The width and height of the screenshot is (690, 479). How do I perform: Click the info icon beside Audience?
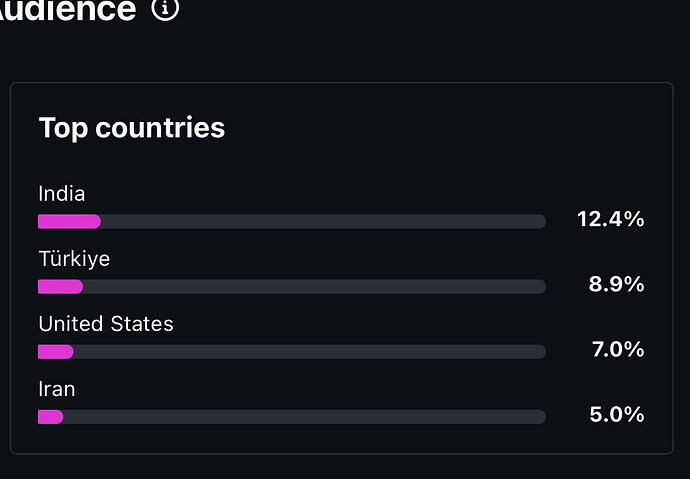[166, 9]
